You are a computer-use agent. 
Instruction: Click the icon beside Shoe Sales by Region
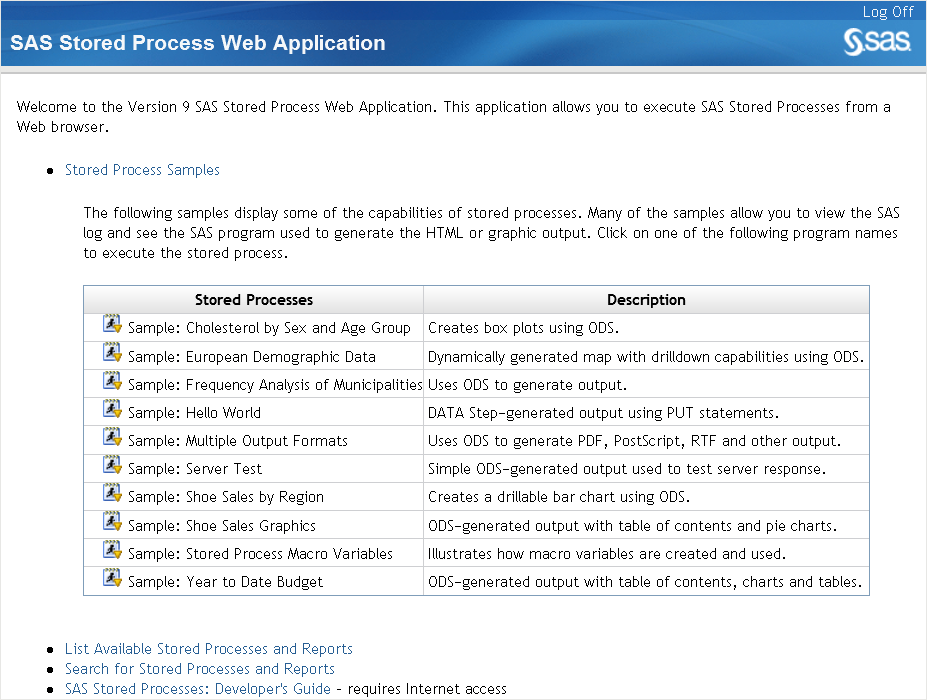pos(112,494)
